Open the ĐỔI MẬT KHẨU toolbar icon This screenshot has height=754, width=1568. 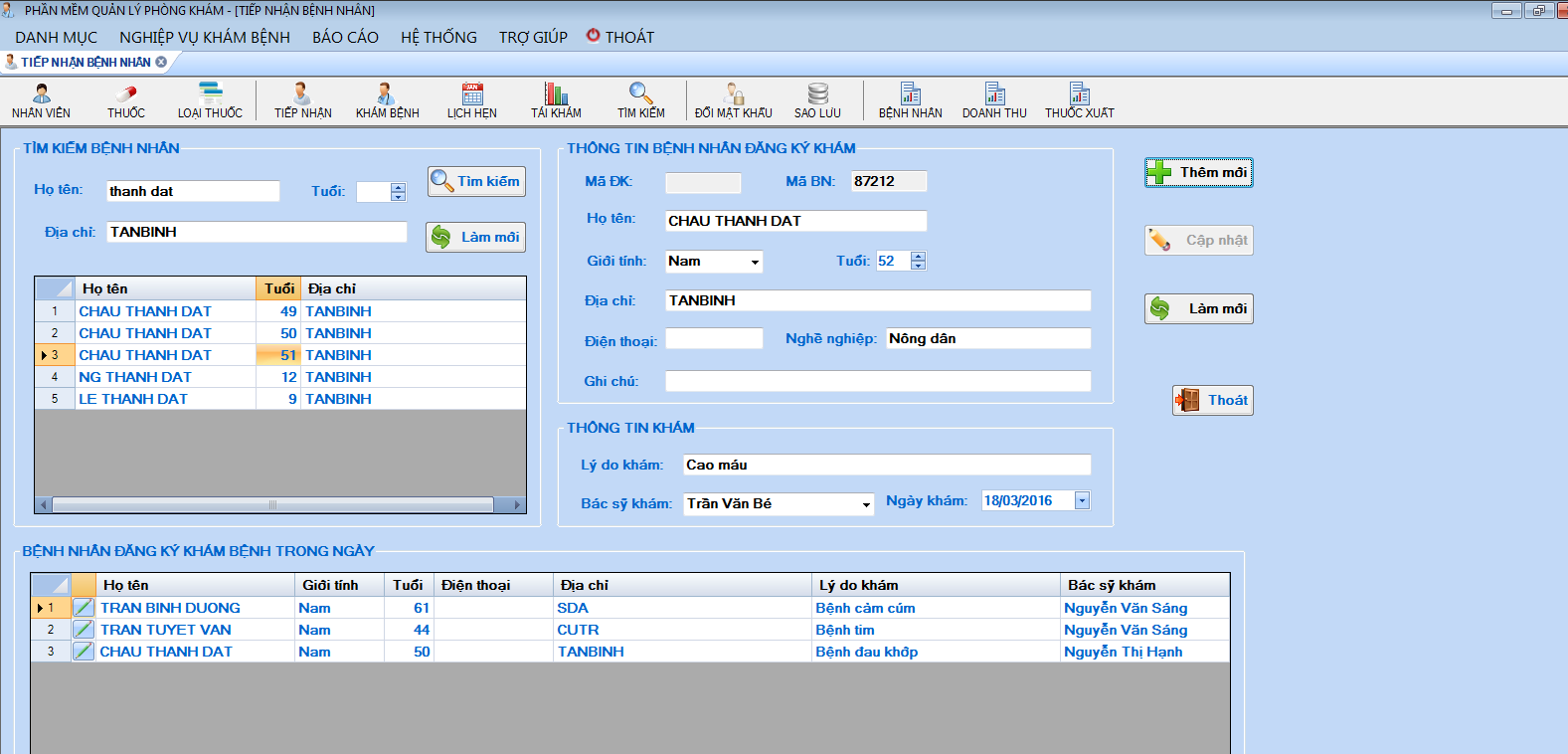coord(734,100)
